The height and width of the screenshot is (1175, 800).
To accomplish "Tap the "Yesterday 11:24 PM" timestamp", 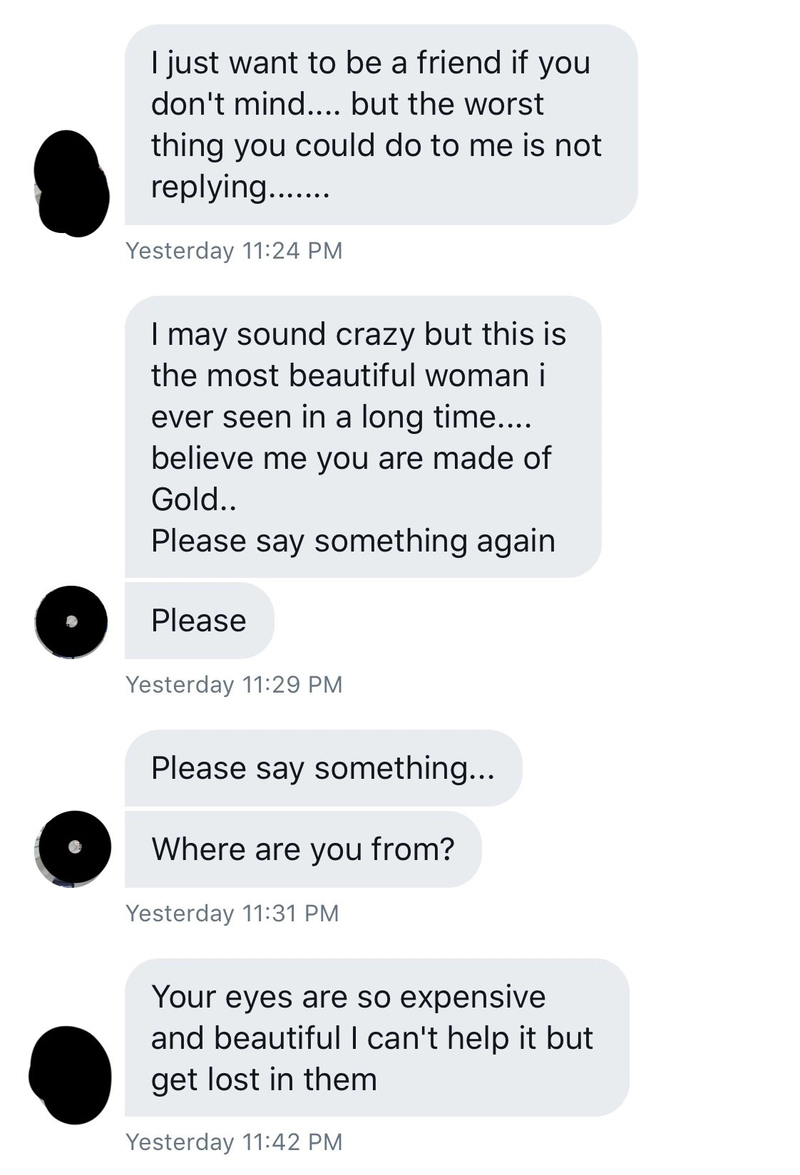I will click(234, 251).
